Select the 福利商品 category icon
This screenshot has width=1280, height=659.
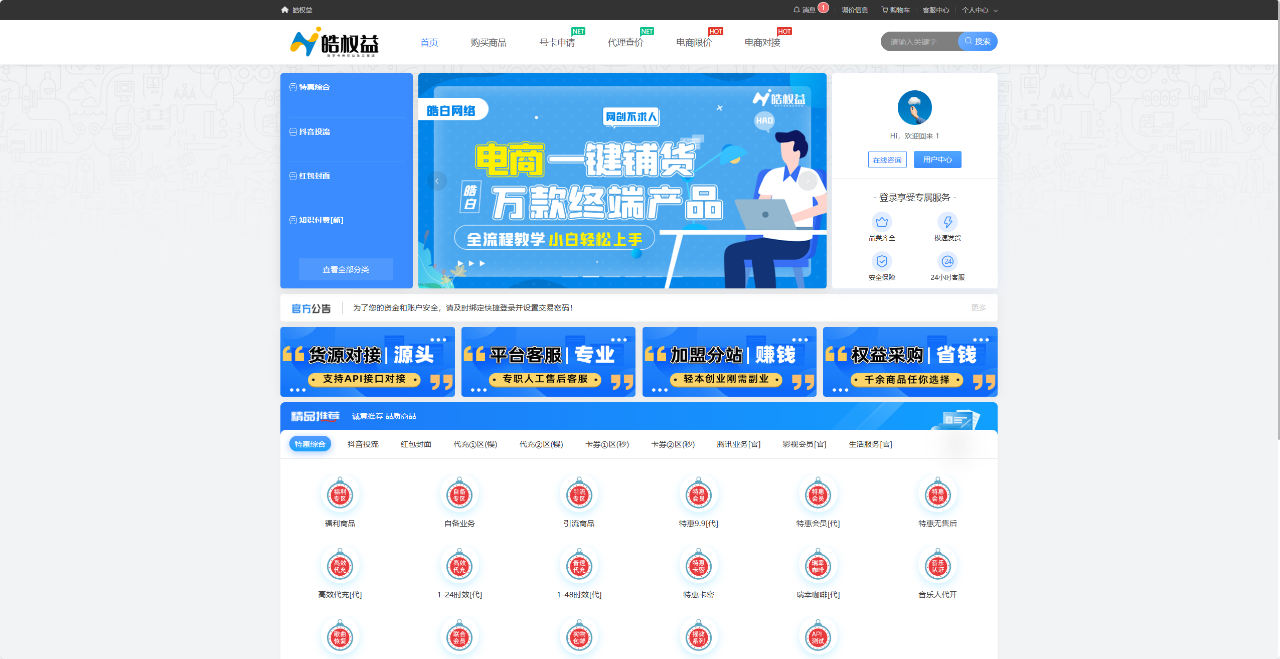click(x=339, y=494)
